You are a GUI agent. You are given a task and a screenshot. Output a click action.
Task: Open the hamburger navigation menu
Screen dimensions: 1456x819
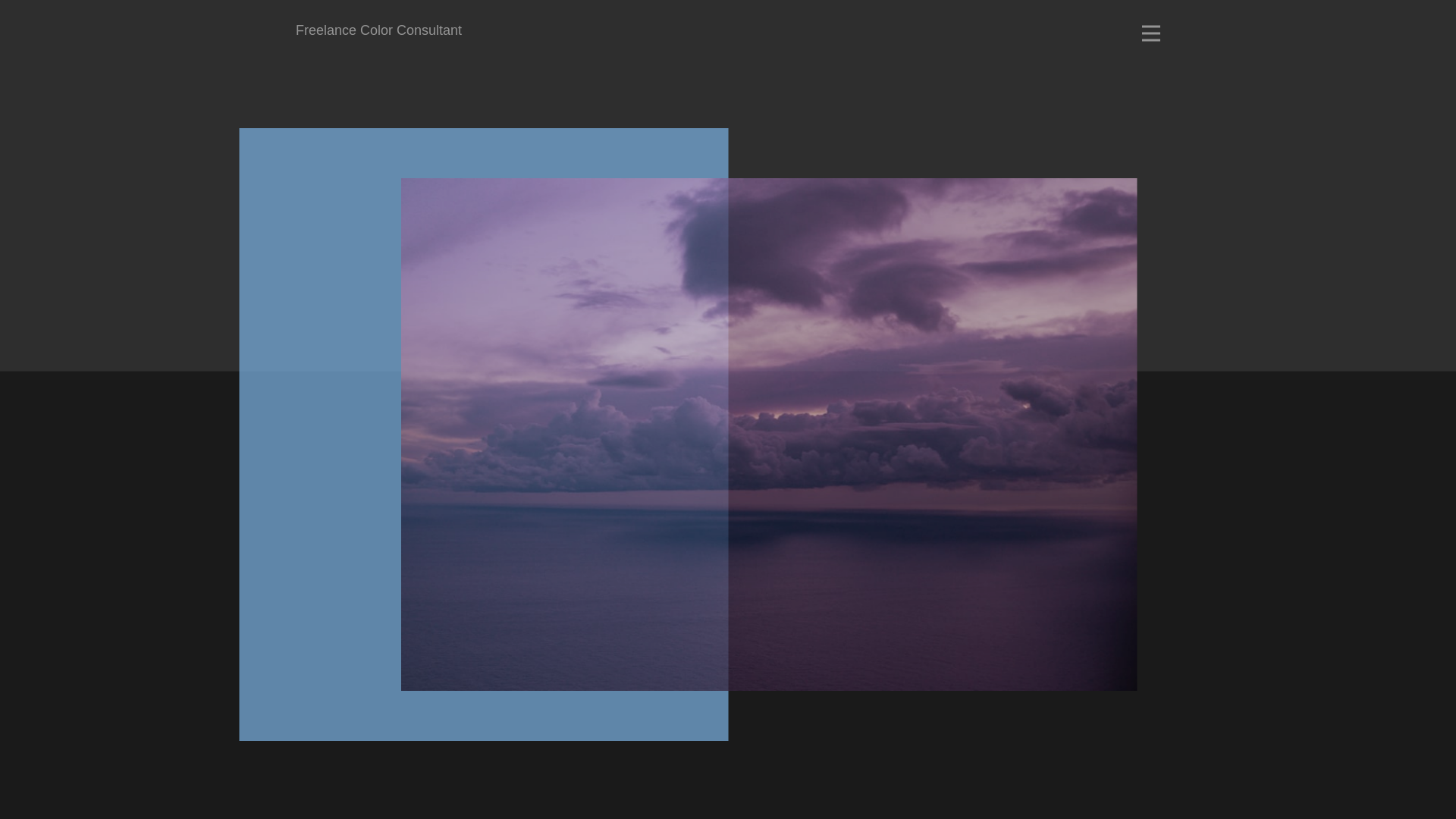[x=1150, y=33]
